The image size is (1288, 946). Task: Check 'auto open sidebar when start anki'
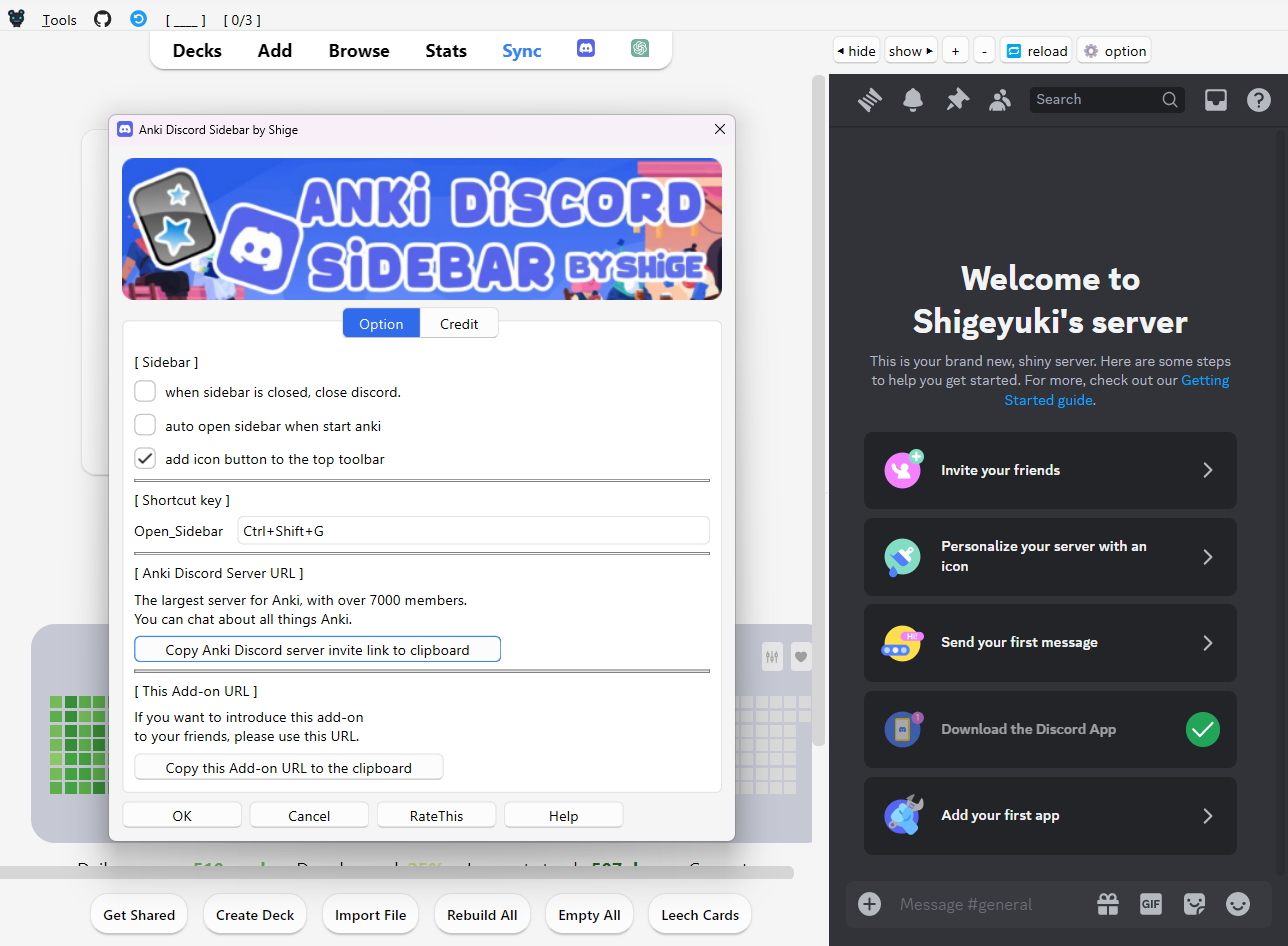146,426
